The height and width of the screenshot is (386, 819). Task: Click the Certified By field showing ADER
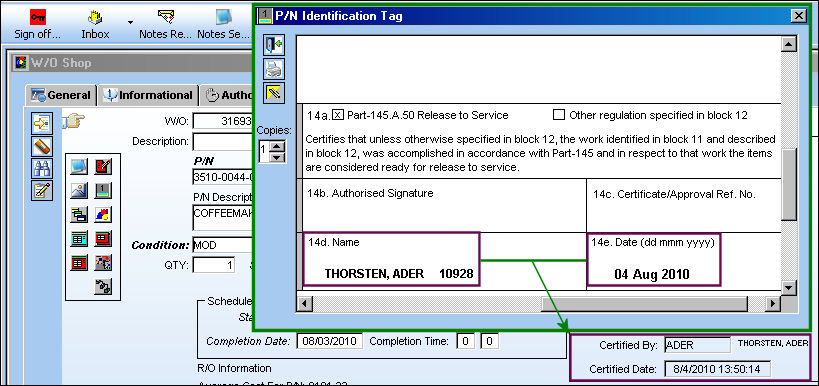coord(697,345)
